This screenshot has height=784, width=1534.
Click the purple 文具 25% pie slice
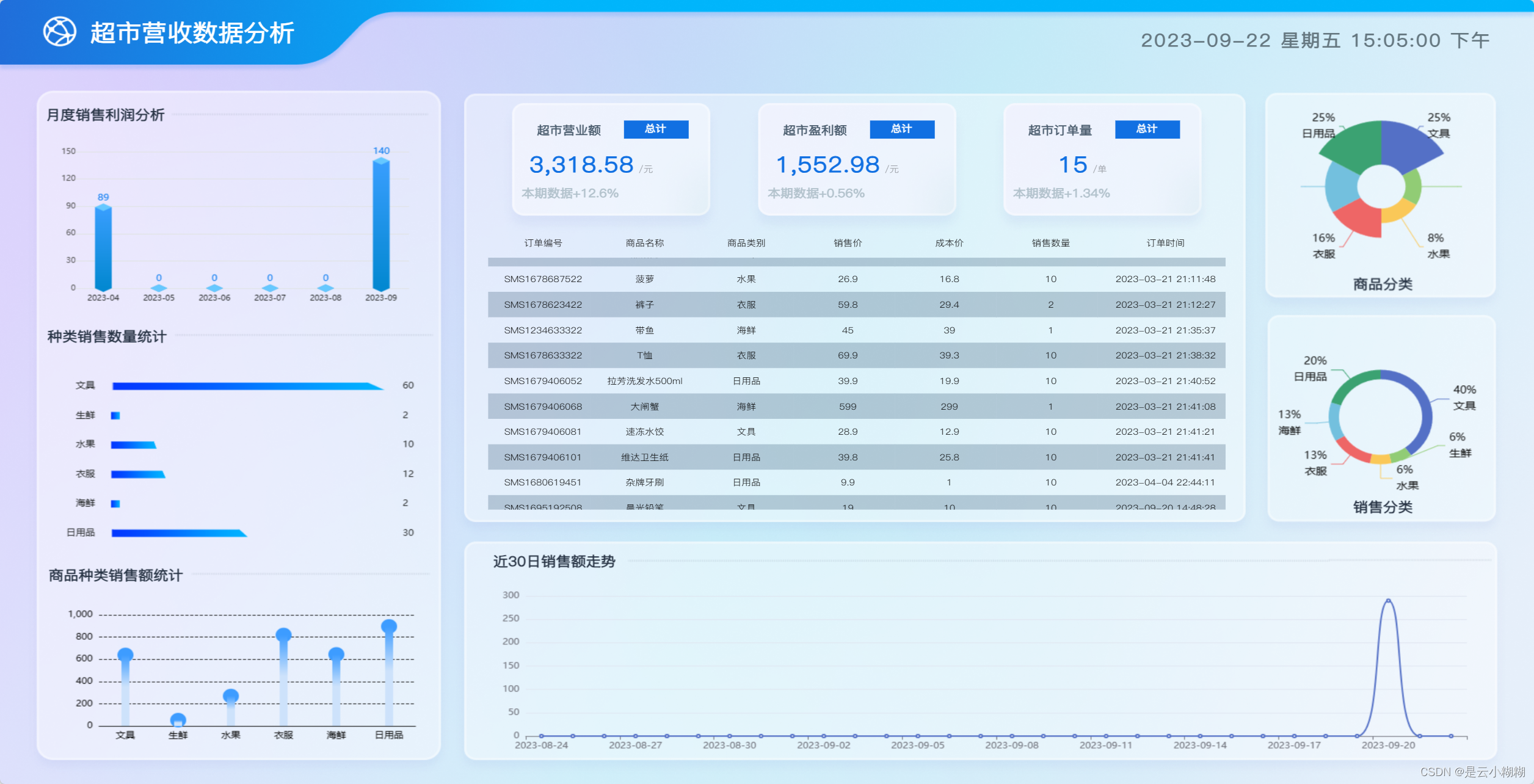pyautogui.click(x=1408, y=145)
